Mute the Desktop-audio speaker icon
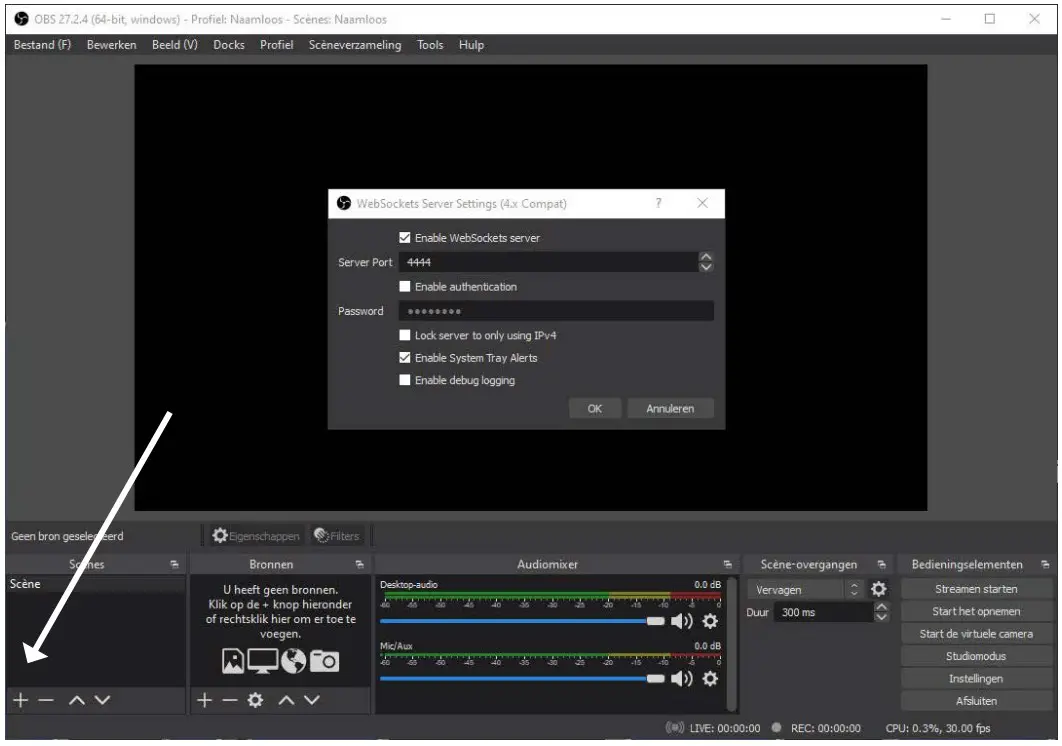The width and height of the screenshot is (1062, 746). click(681, 621)
